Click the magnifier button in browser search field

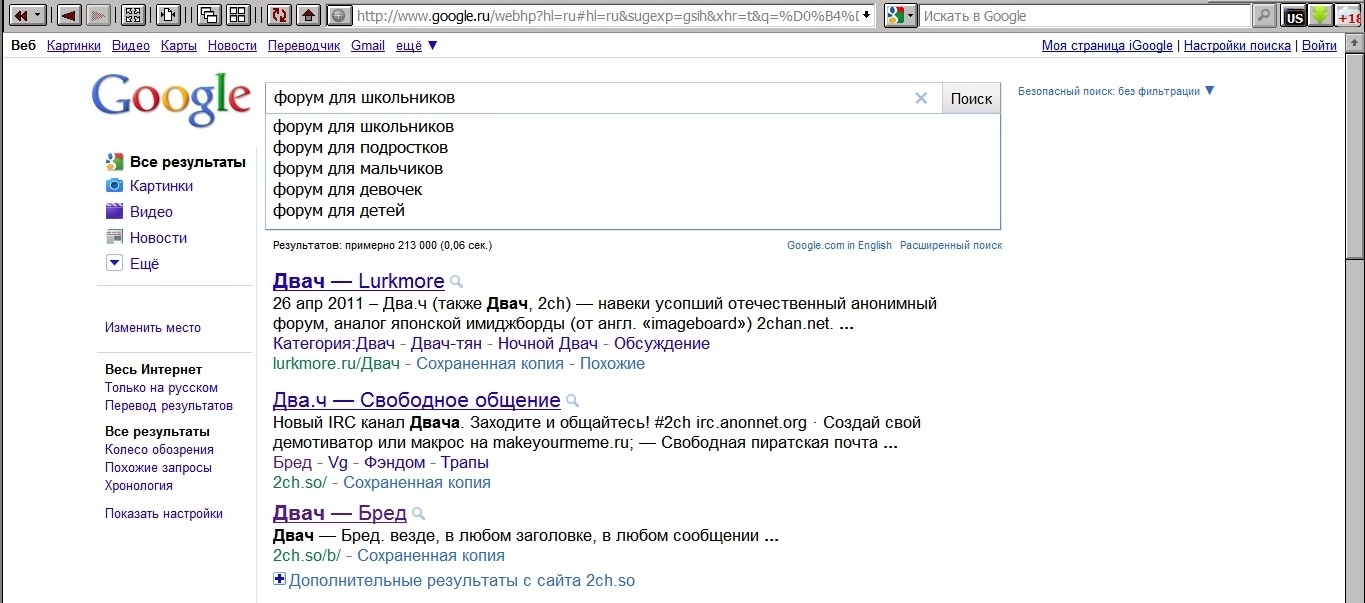[x=1265, y=15]
